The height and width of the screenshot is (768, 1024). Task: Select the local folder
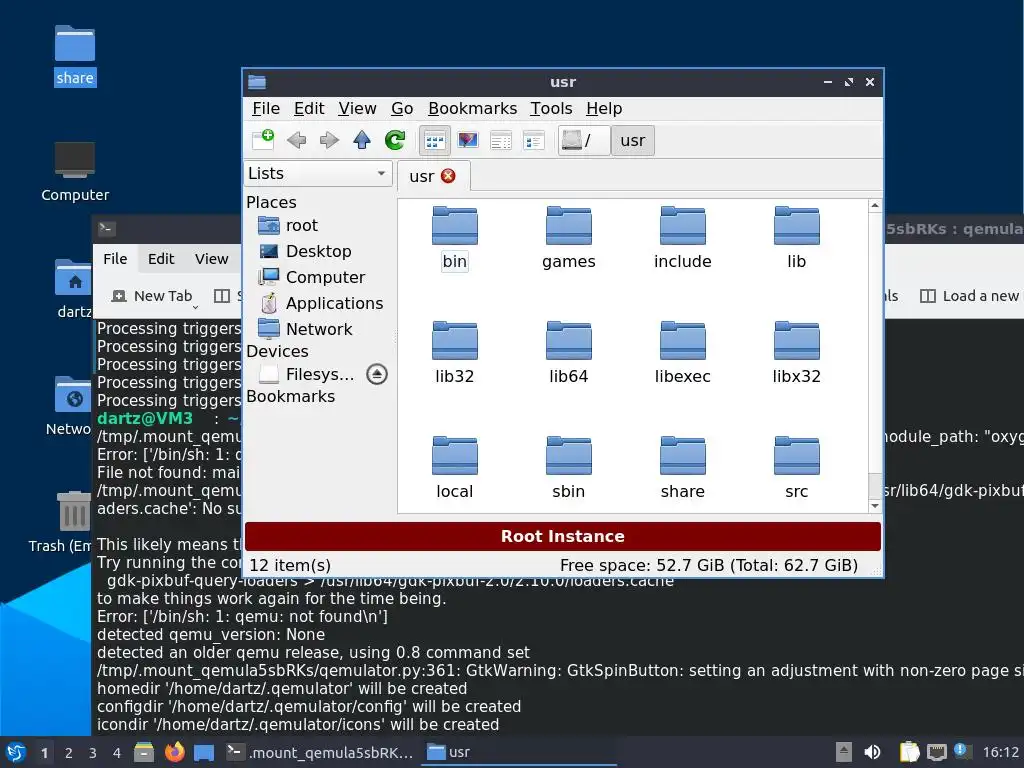455,468
